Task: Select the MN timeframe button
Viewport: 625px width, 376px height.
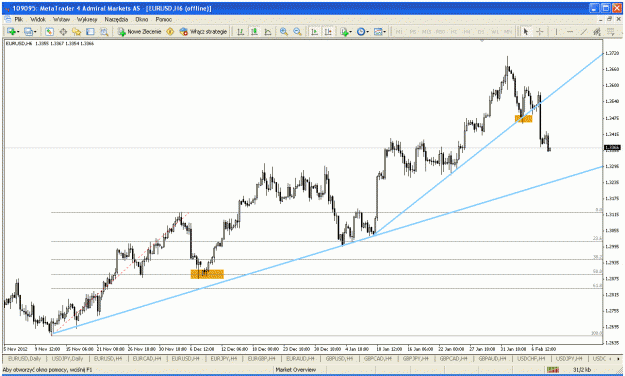Action: (508, 31)
